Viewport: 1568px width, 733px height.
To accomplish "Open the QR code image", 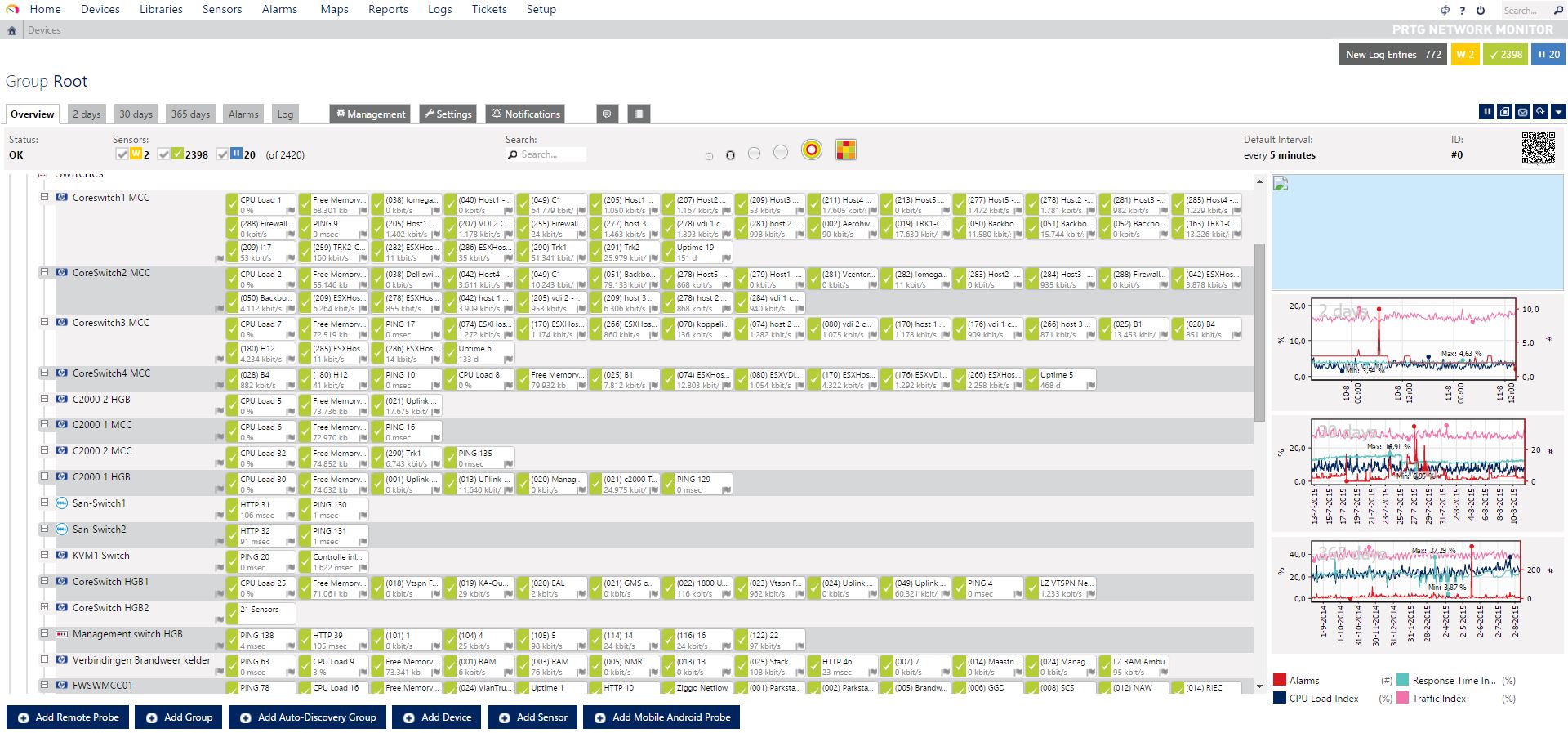I will [1538, 148].
